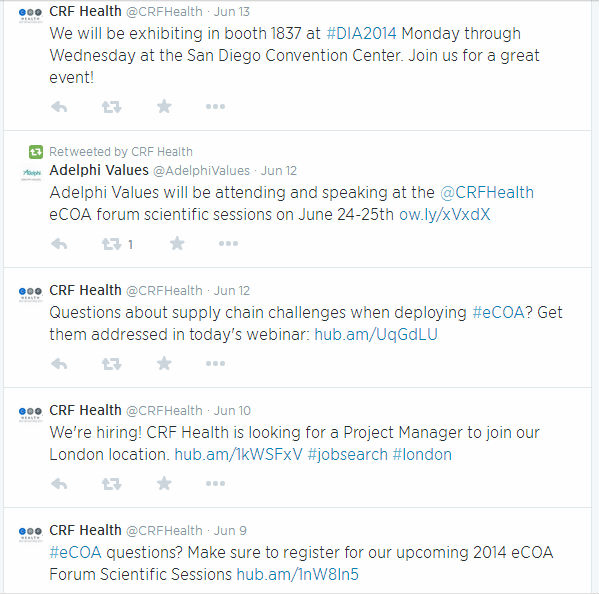Click the #DIA2014 hashtag

coord(361,34)
